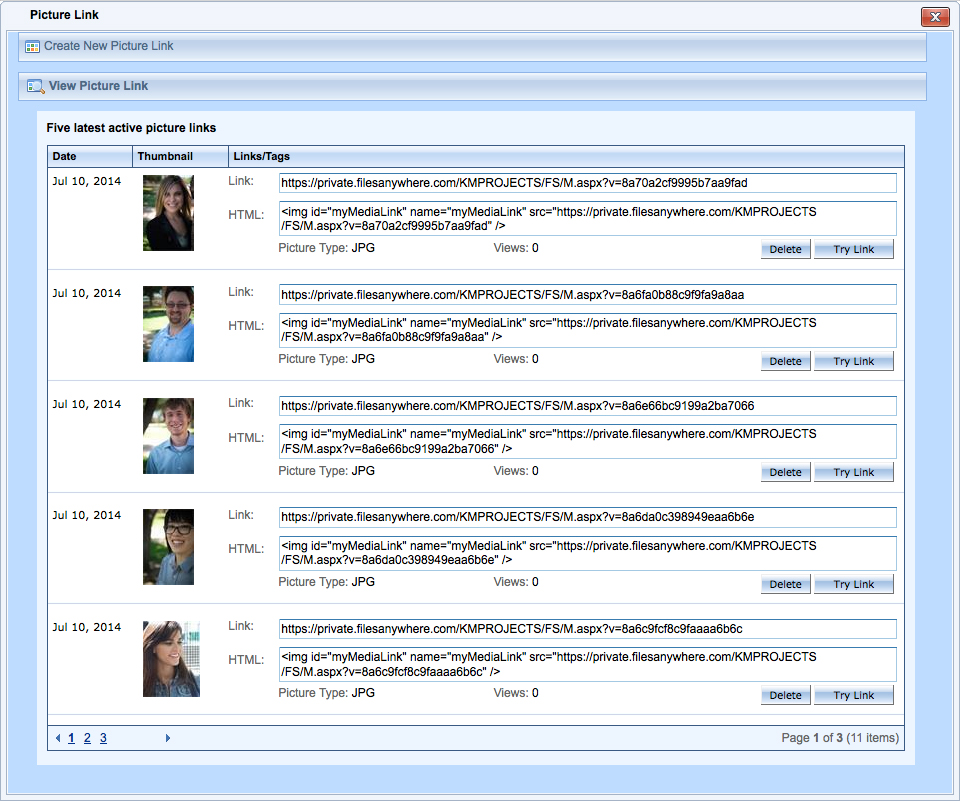Delete the picture link ending in 8a70a2cf9995b7aa9fad
The height and width of the screenshot is (801, 960).
(786, 249)
